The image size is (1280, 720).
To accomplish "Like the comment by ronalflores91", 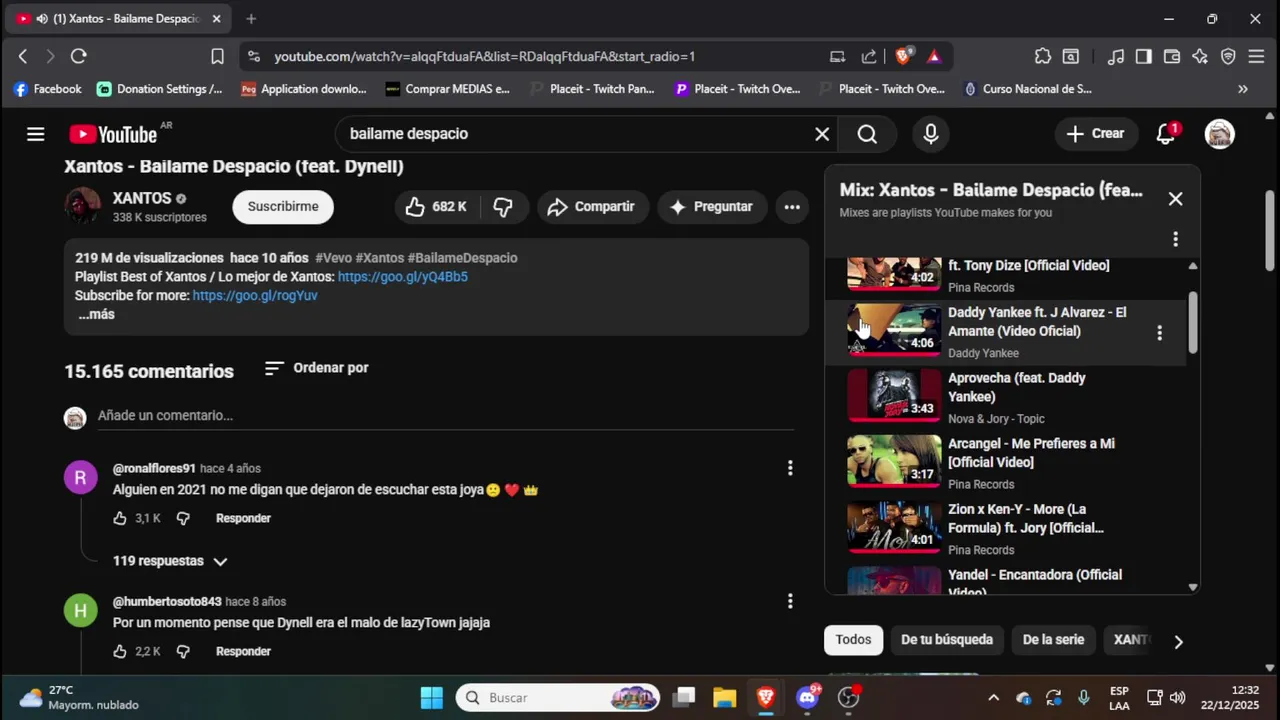I will [x=120, y=518].
